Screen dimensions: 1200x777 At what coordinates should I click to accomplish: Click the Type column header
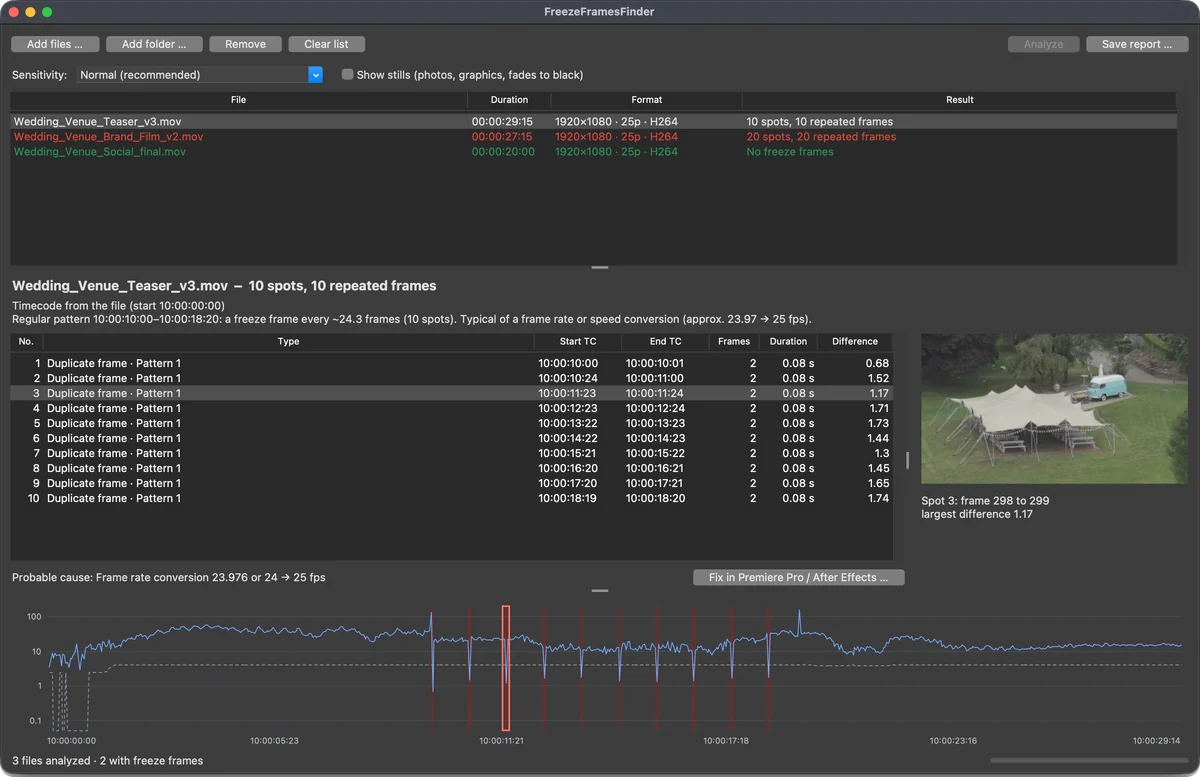point(288,342)
